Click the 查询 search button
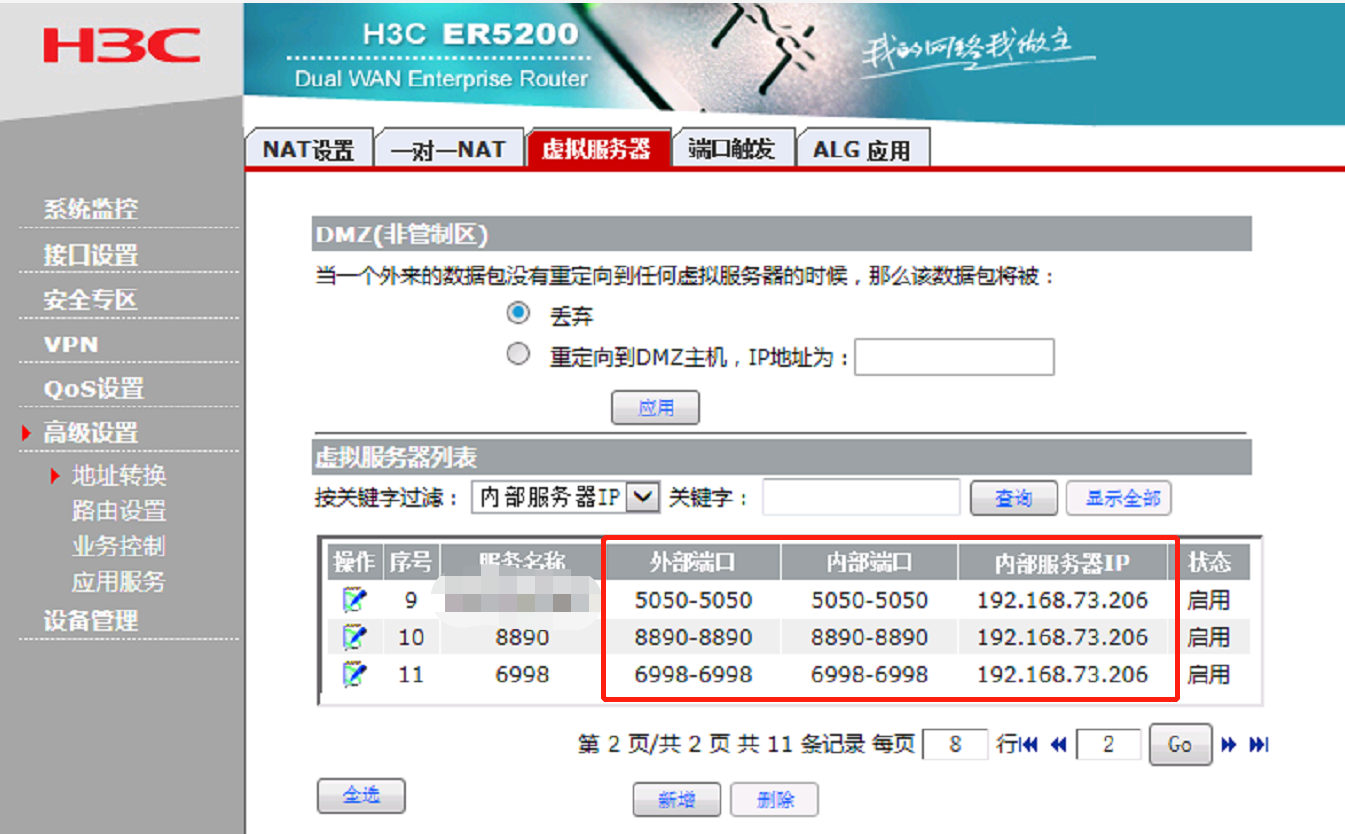 [1014, 498]
